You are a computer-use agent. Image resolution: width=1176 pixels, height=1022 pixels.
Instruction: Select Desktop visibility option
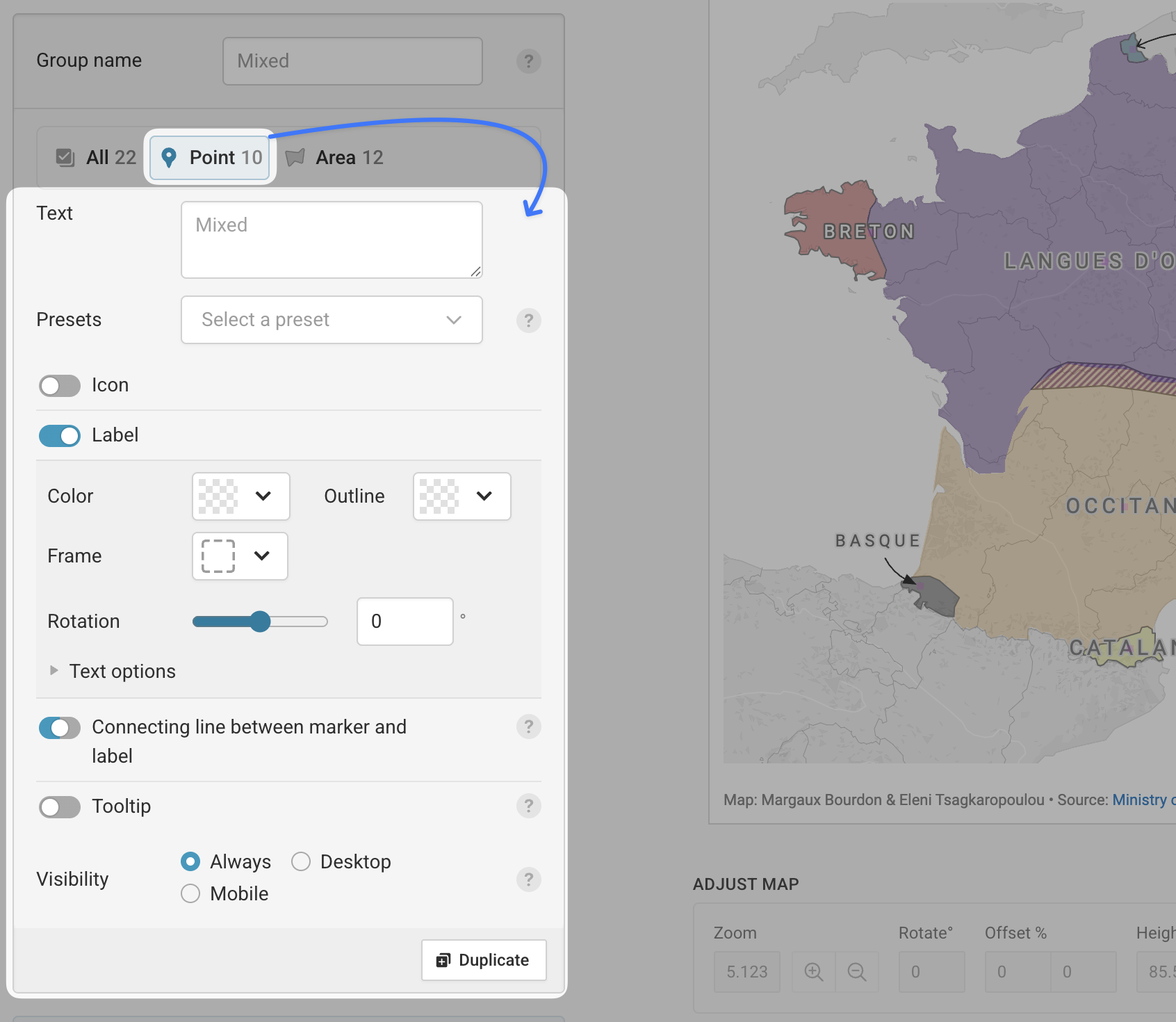tap(301, 861)
